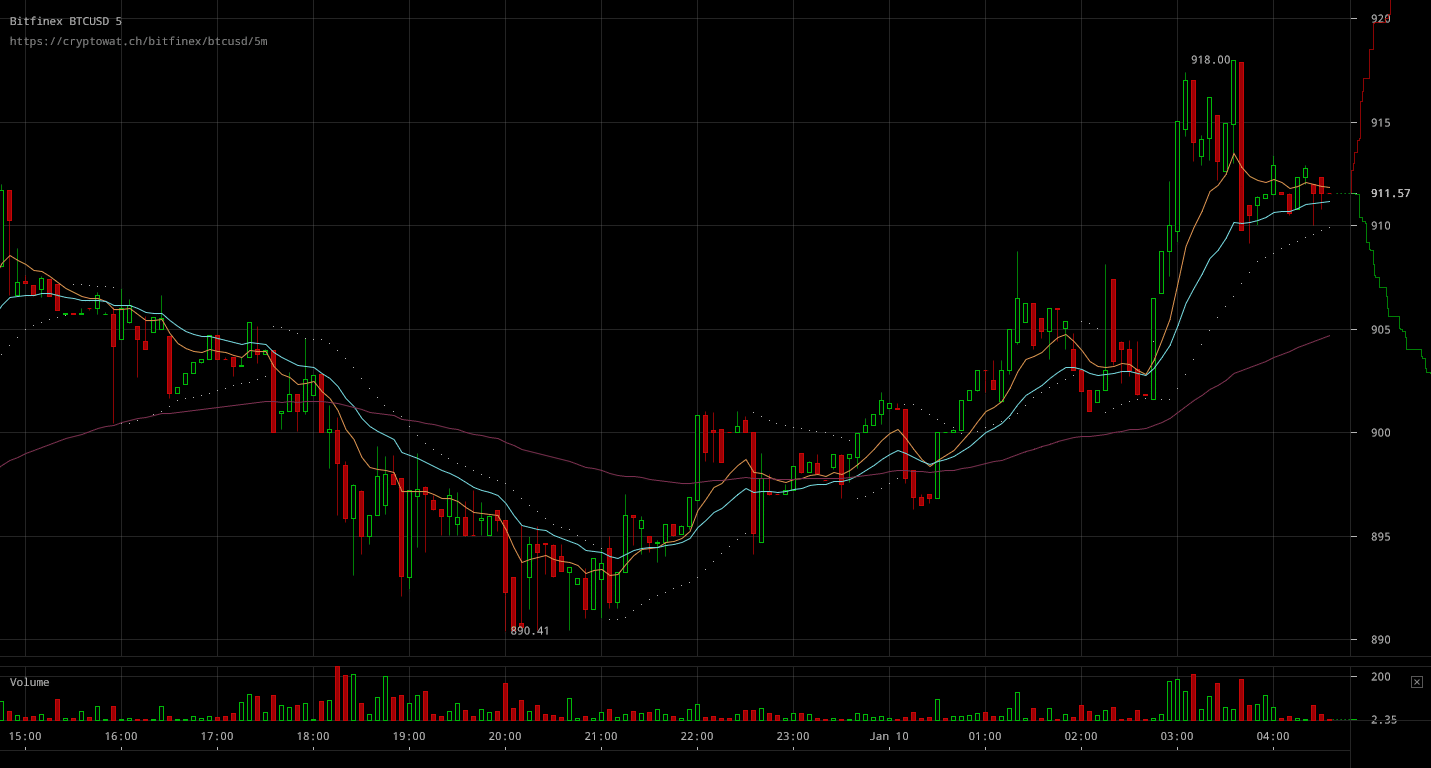The height and width of the screenshot is (768, 1431).
Task: Click the 895 price axis label
Action: click(x=1380, y=537)
